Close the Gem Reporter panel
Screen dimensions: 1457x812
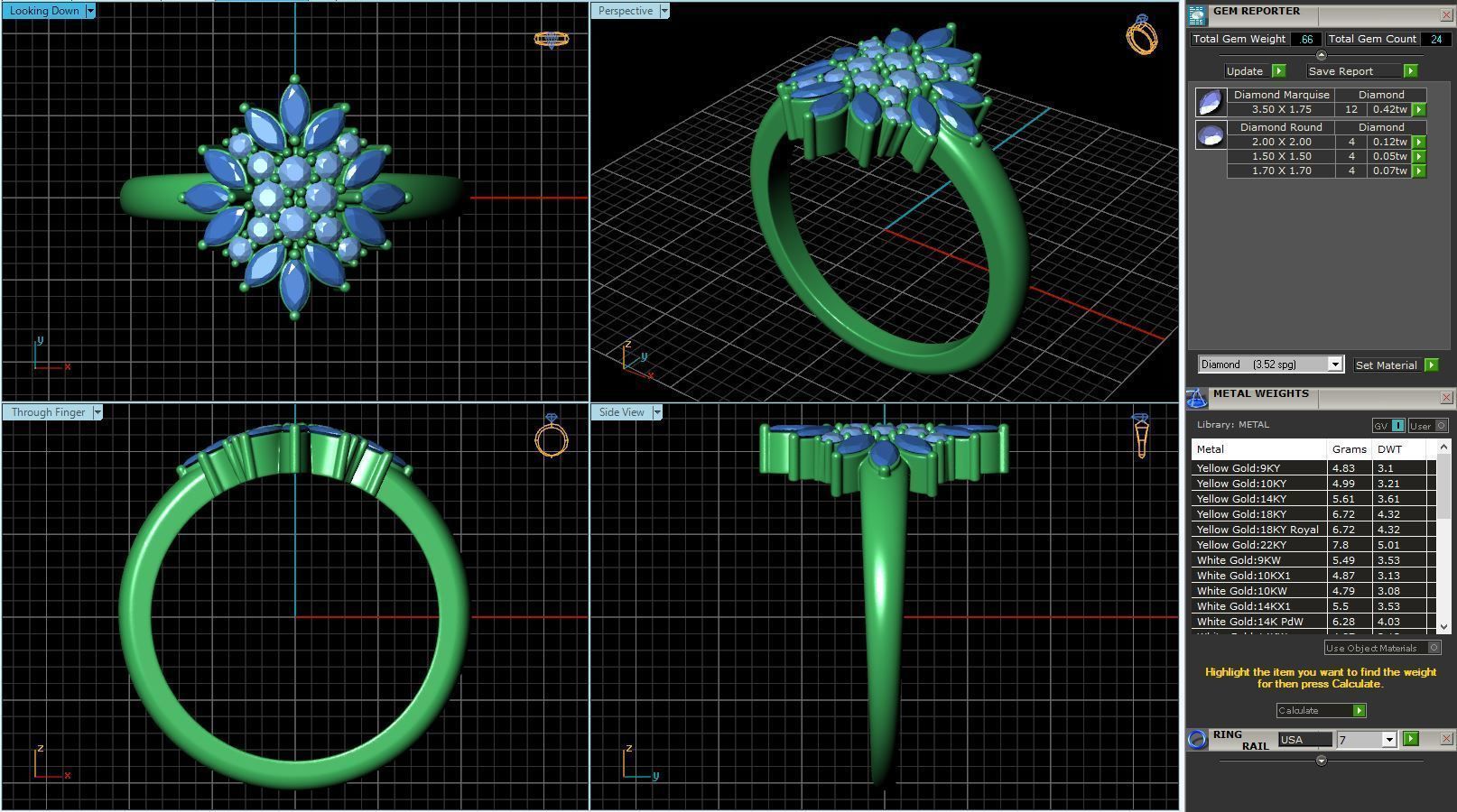[x=1445, y=15]
